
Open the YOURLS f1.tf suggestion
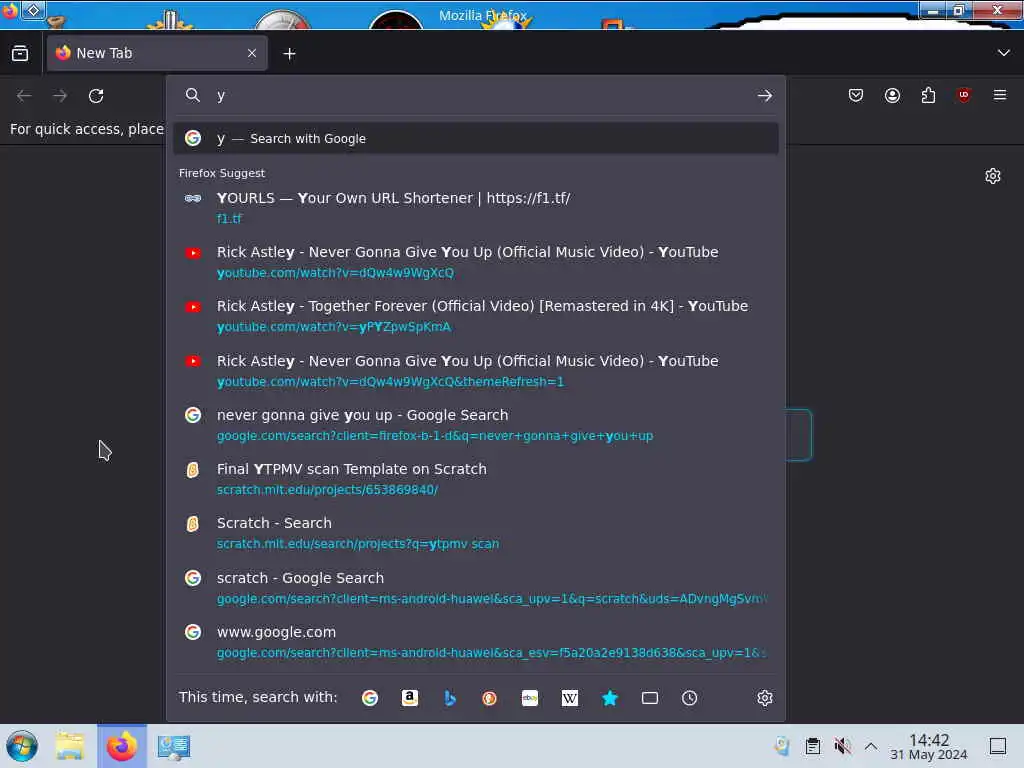[x=475, y=208]
